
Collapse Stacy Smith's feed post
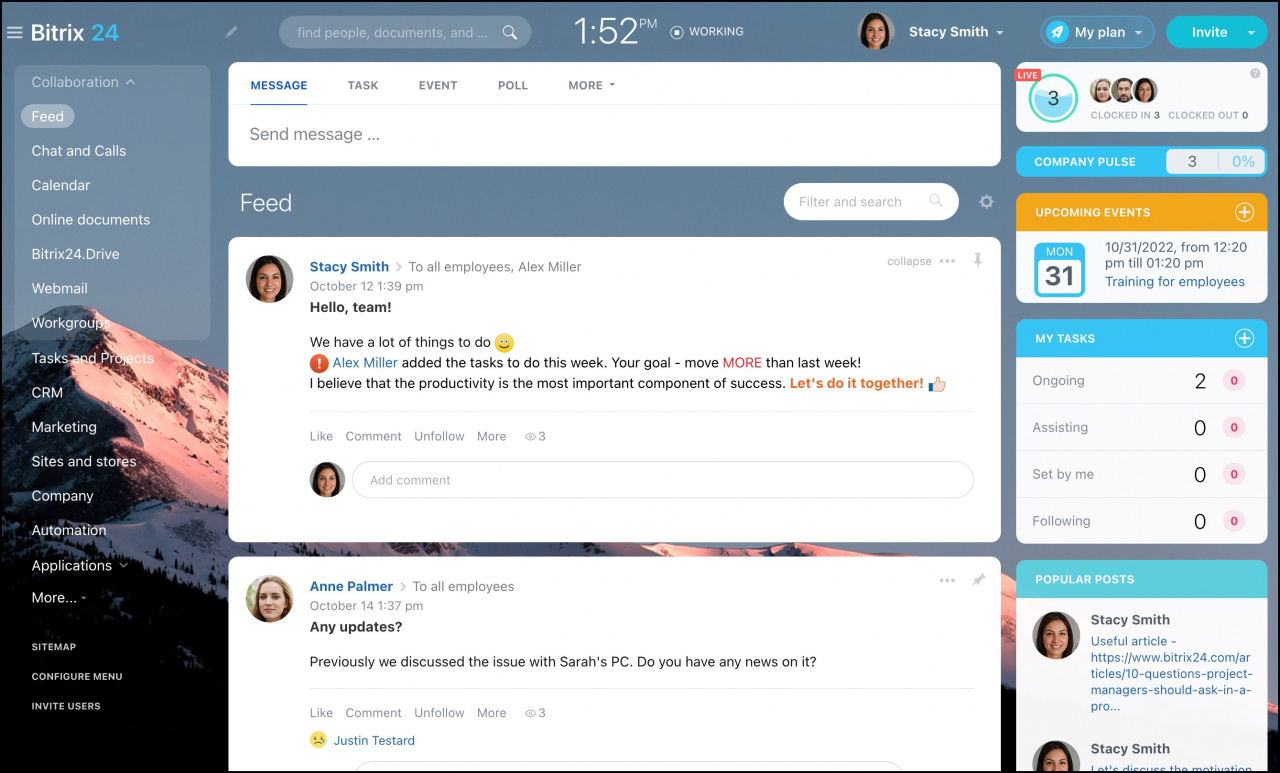tap(908, 261)
